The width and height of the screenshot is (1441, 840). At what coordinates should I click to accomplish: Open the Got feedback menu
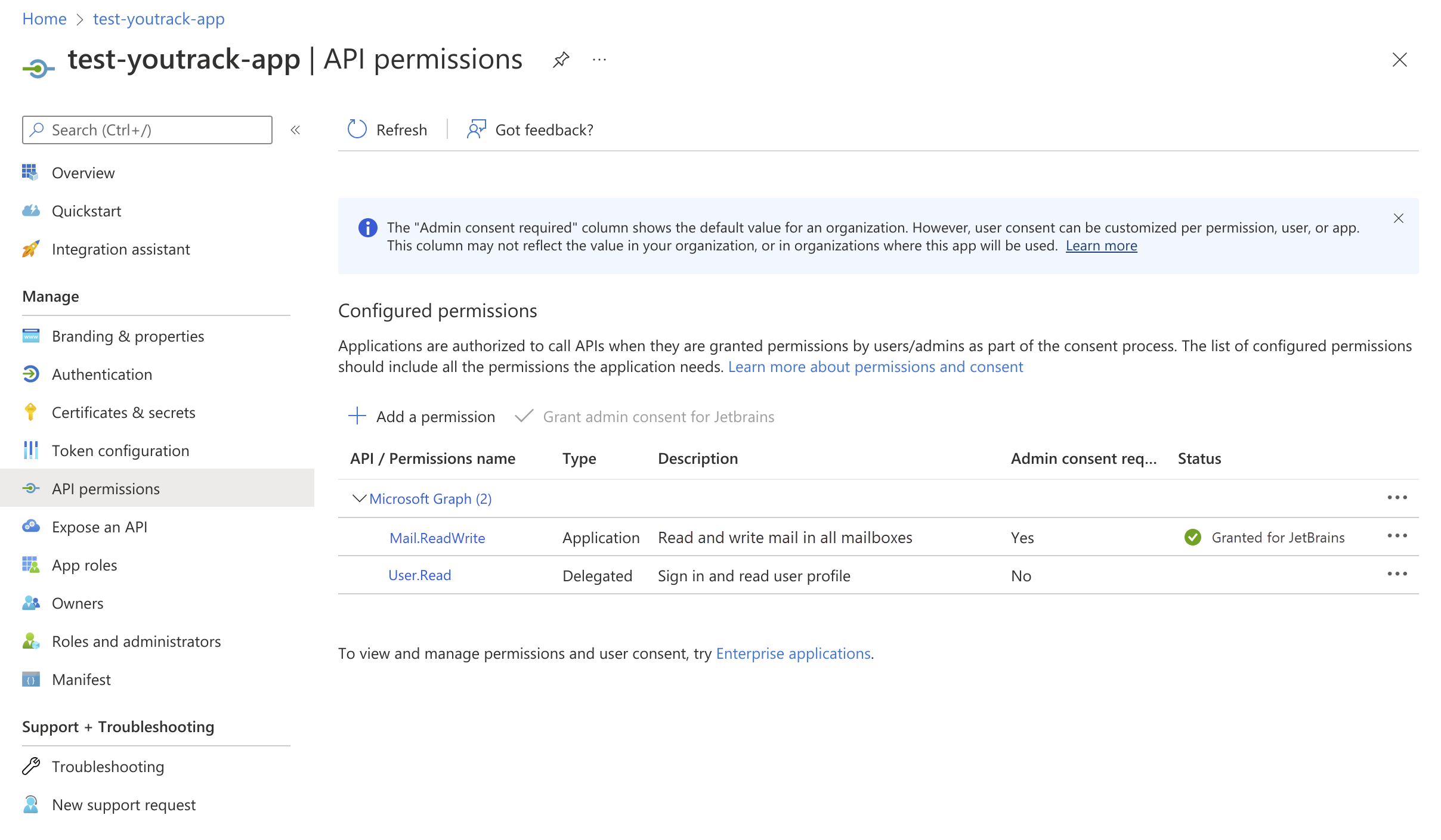click(530, 129)
